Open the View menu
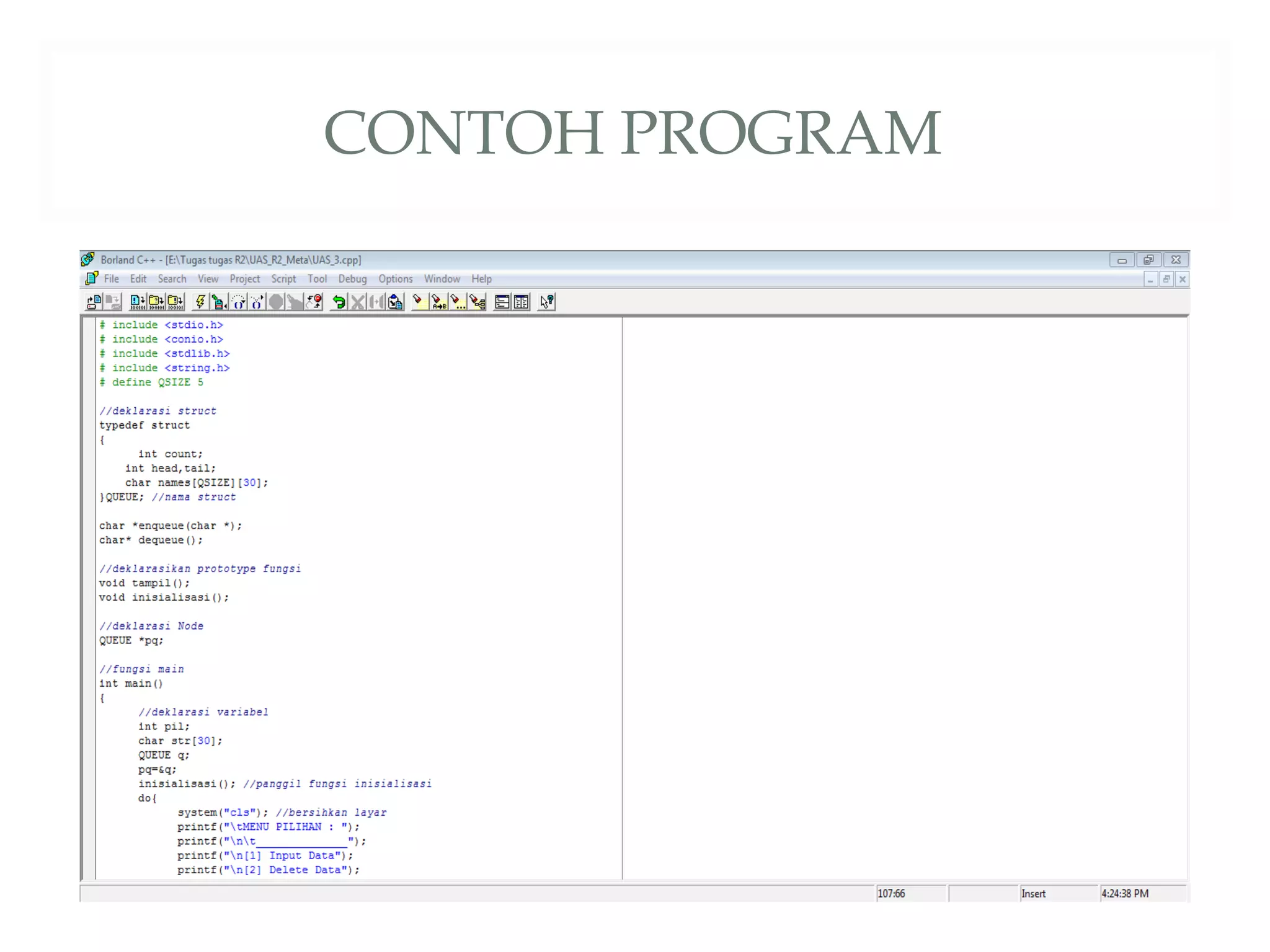 click(x=208, y=279)
